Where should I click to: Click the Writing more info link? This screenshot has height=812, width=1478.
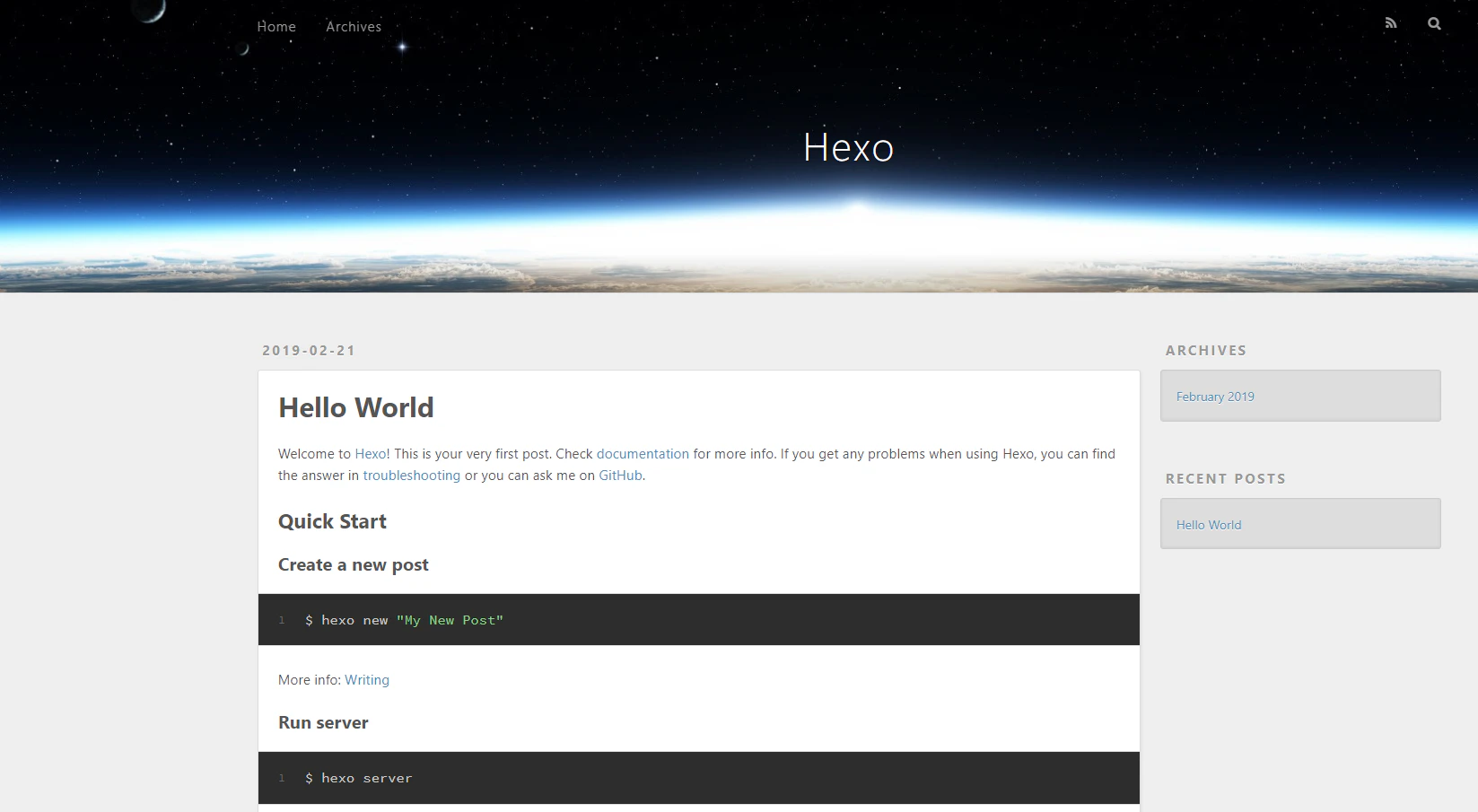367,680
